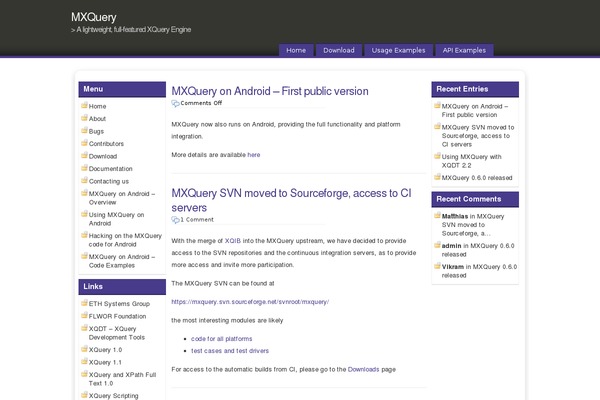This screenshot has height=400, width=600.
Task: Go to the Contributors page
Action: (106, 144)
